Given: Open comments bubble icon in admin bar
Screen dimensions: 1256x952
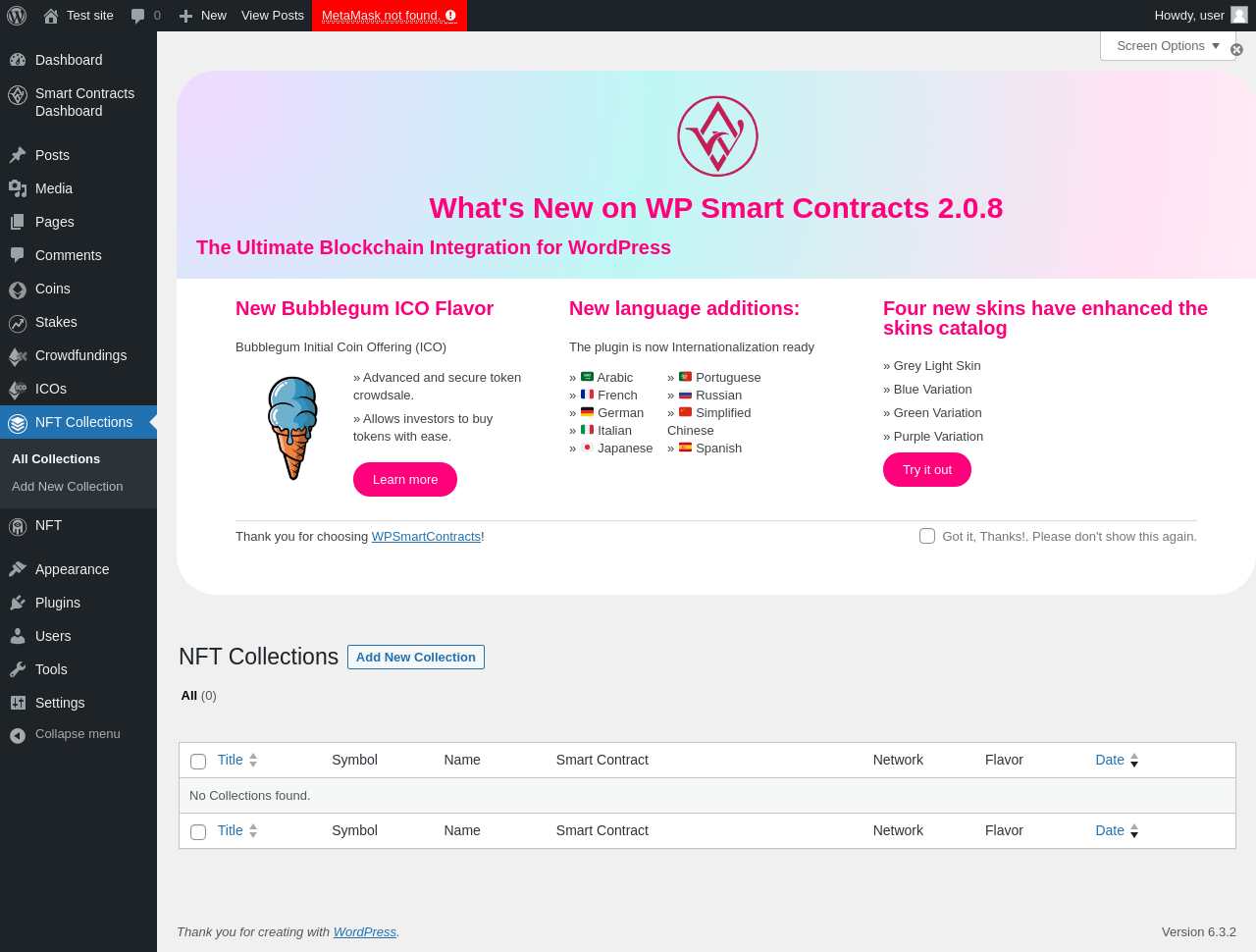Looking at the screenshot, I should point(138,16).
